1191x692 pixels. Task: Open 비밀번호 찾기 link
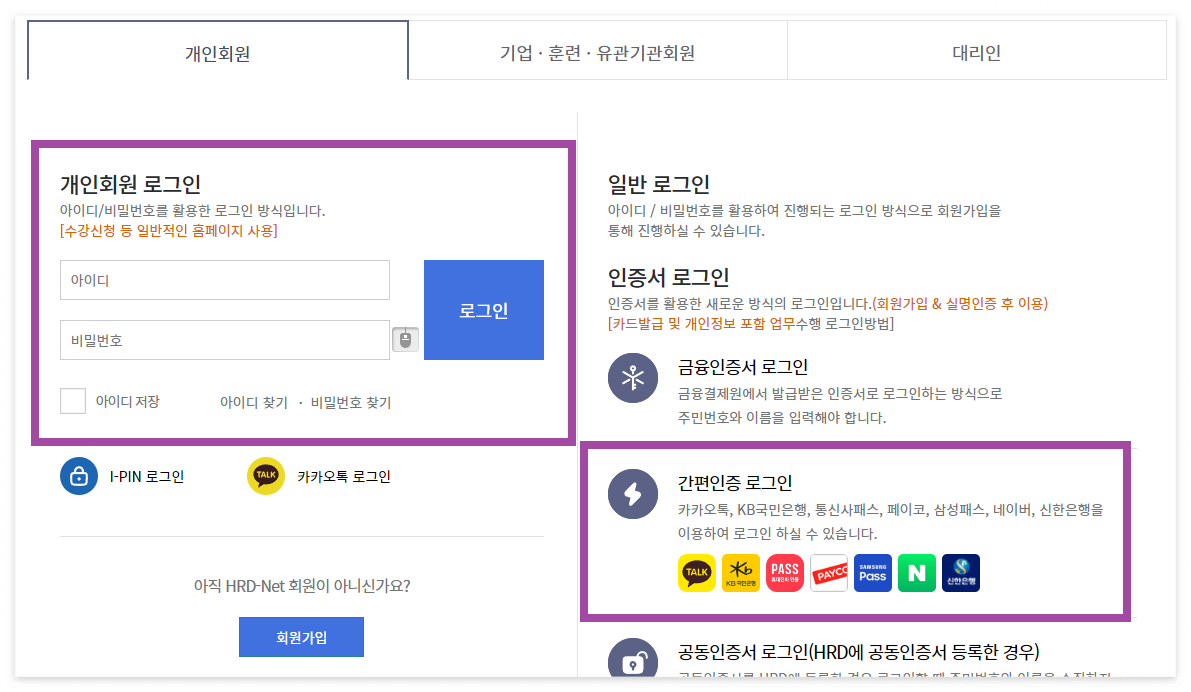click(351, 400)
